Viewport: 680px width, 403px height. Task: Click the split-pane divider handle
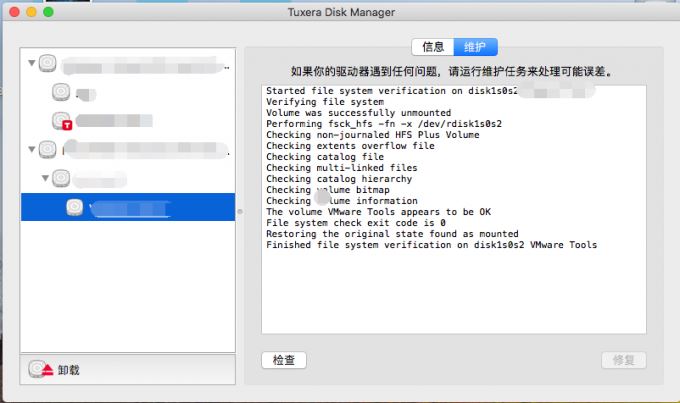pyautogui.click(x=239, y=210)
